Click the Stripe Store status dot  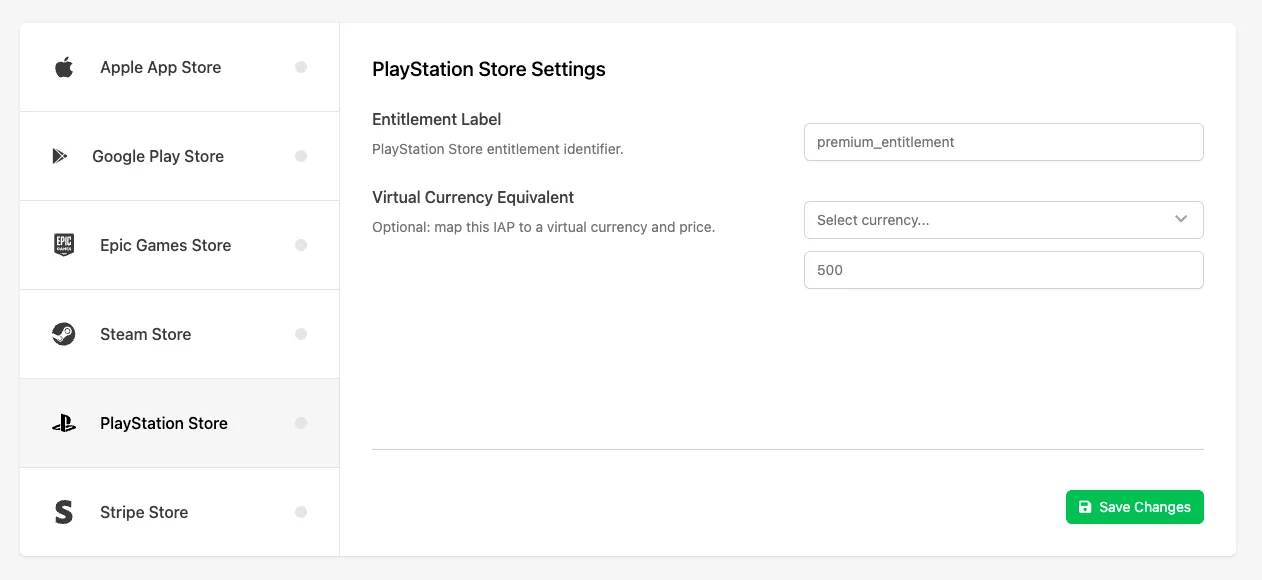pos(301,512)
